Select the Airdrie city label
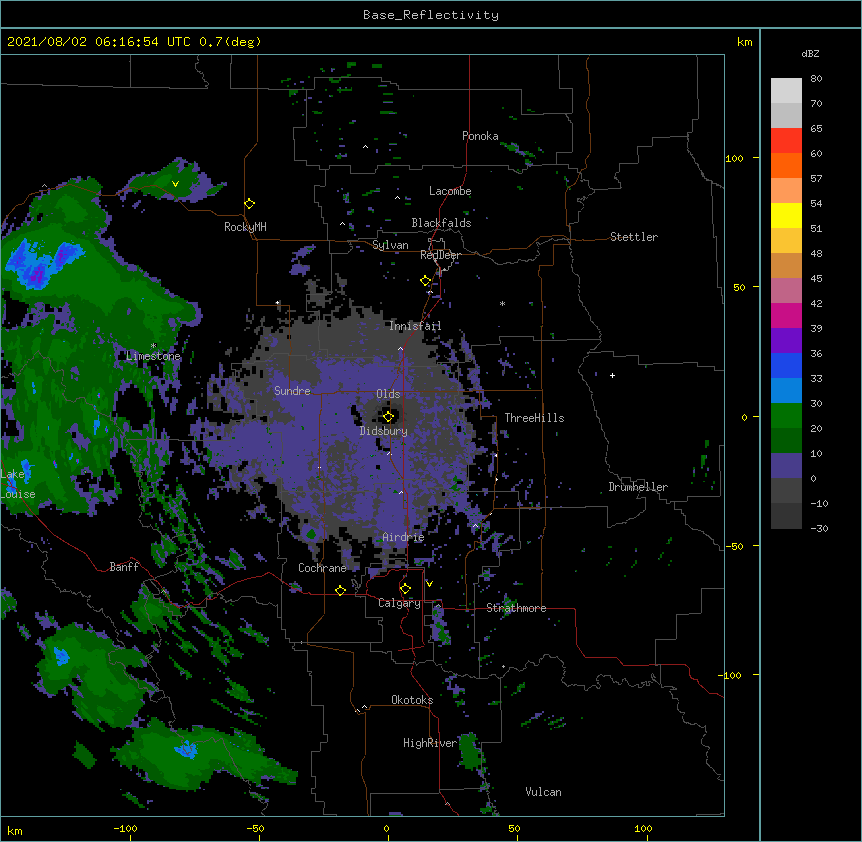Viewport: 862px width, 842px height. point(404,537)
